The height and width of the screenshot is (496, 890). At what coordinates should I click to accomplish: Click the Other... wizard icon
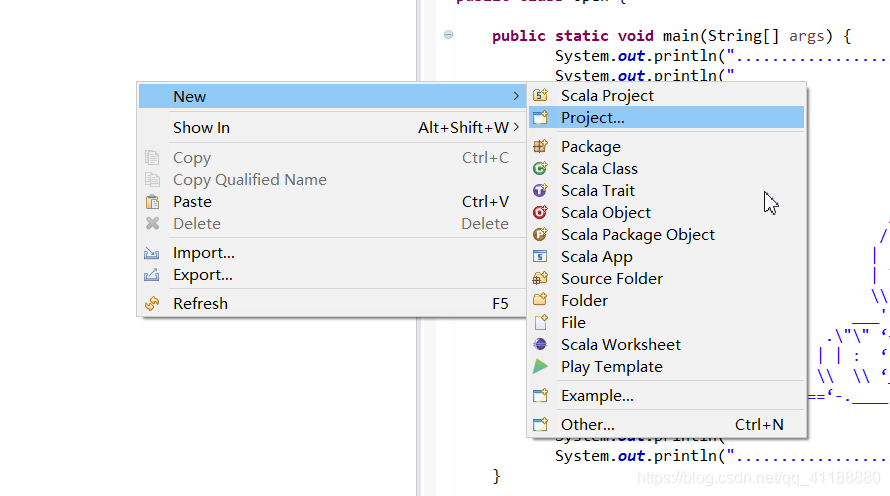[540, 424]
